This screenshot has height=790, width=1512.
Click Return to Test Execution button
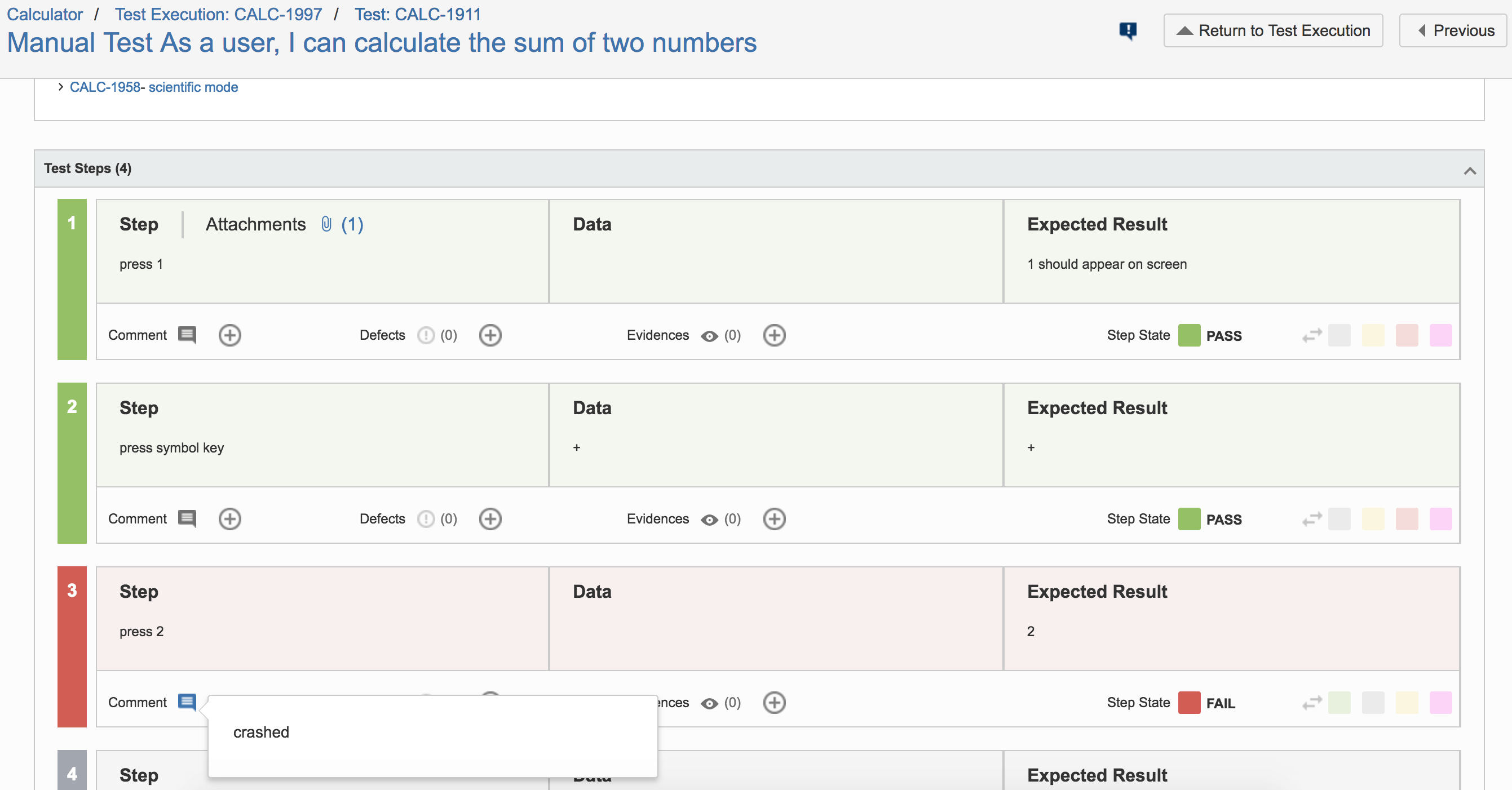[1273, 30]
